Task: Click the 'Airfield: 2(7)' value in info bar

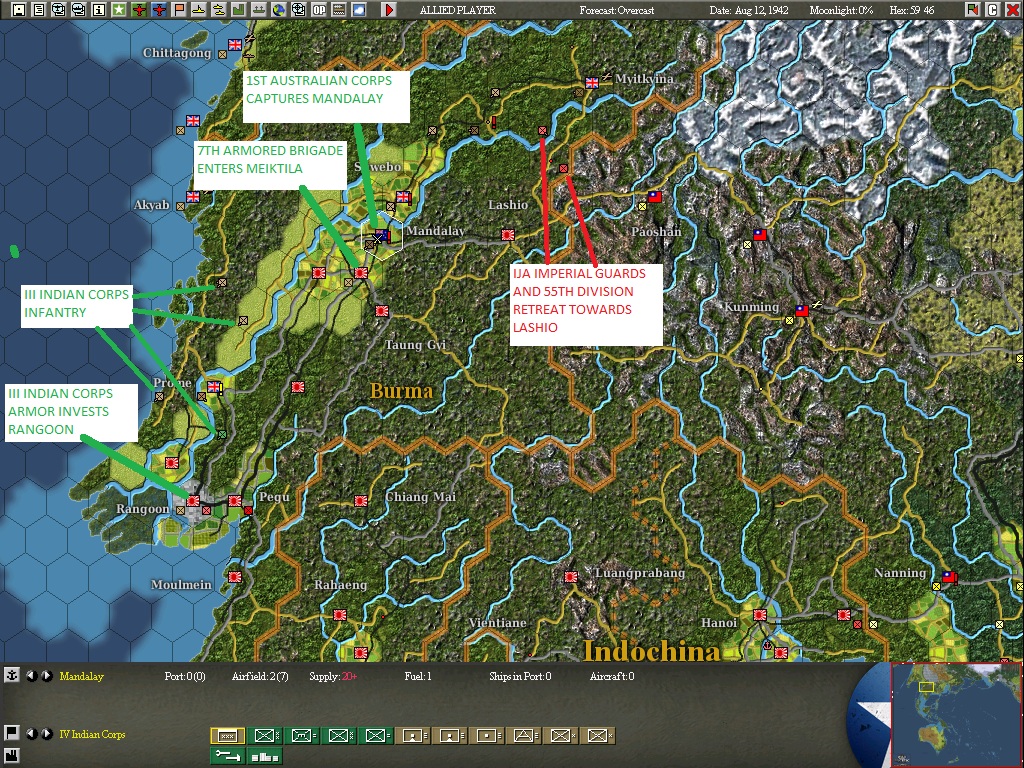Action: [260, 676]
